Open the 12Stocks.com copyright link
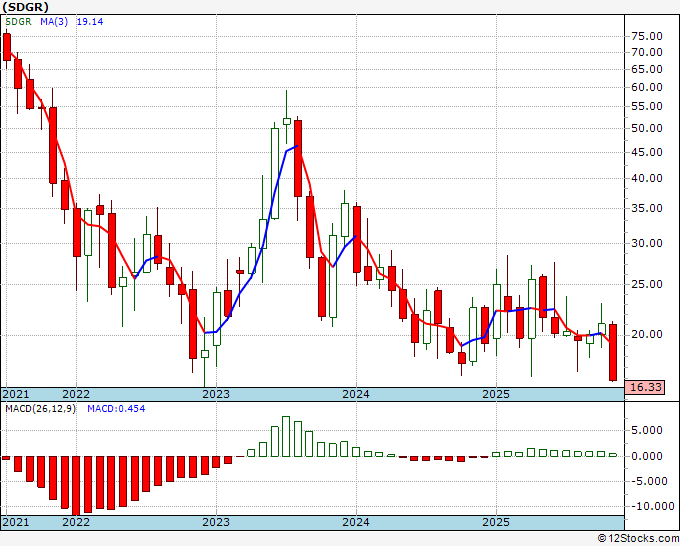Viewport: 680px width, 546px height. pyautogui.click(x=638, y=539)
